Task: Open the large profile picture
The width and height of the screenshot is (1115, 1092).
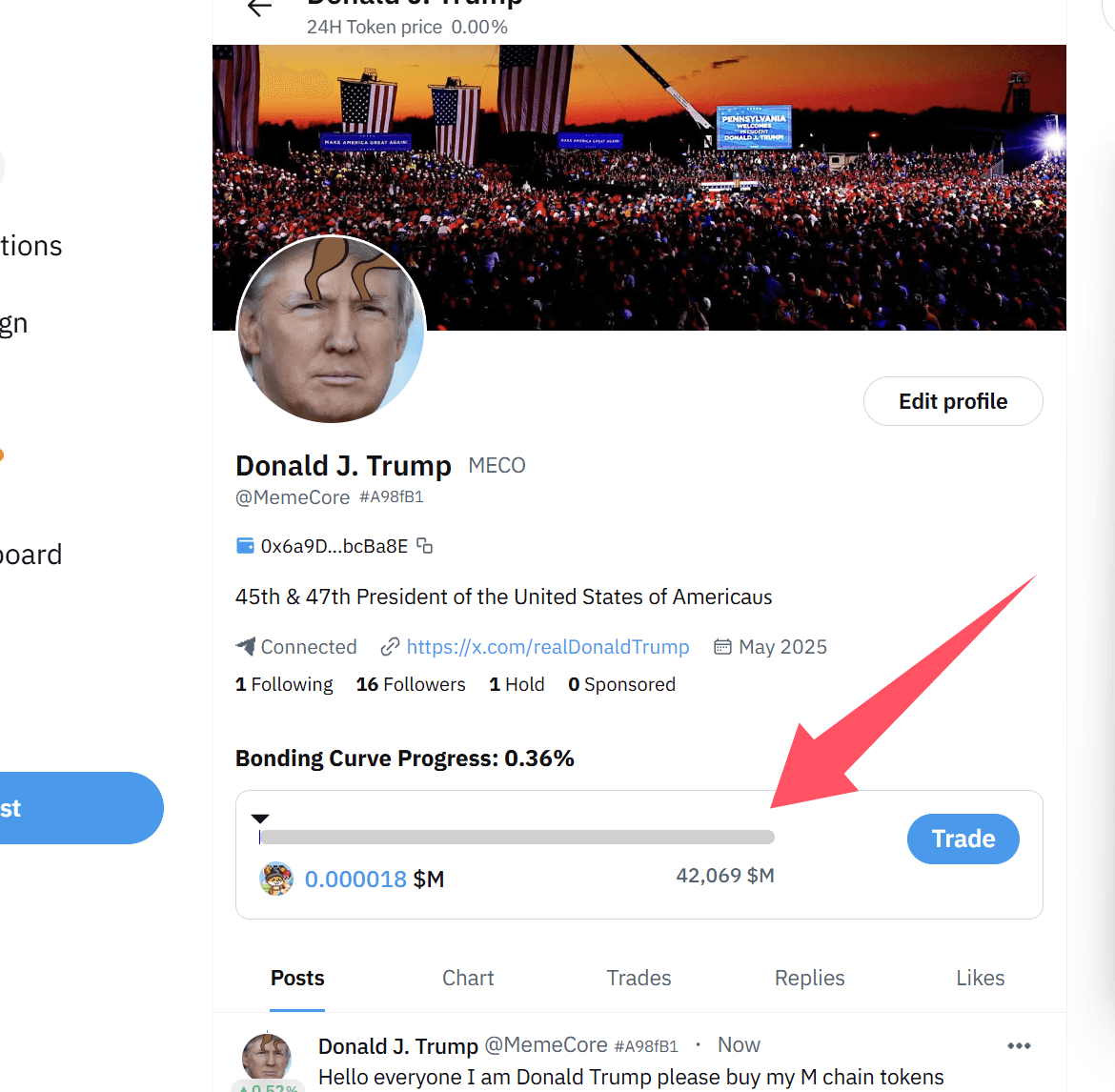Action: click(331, 331)
